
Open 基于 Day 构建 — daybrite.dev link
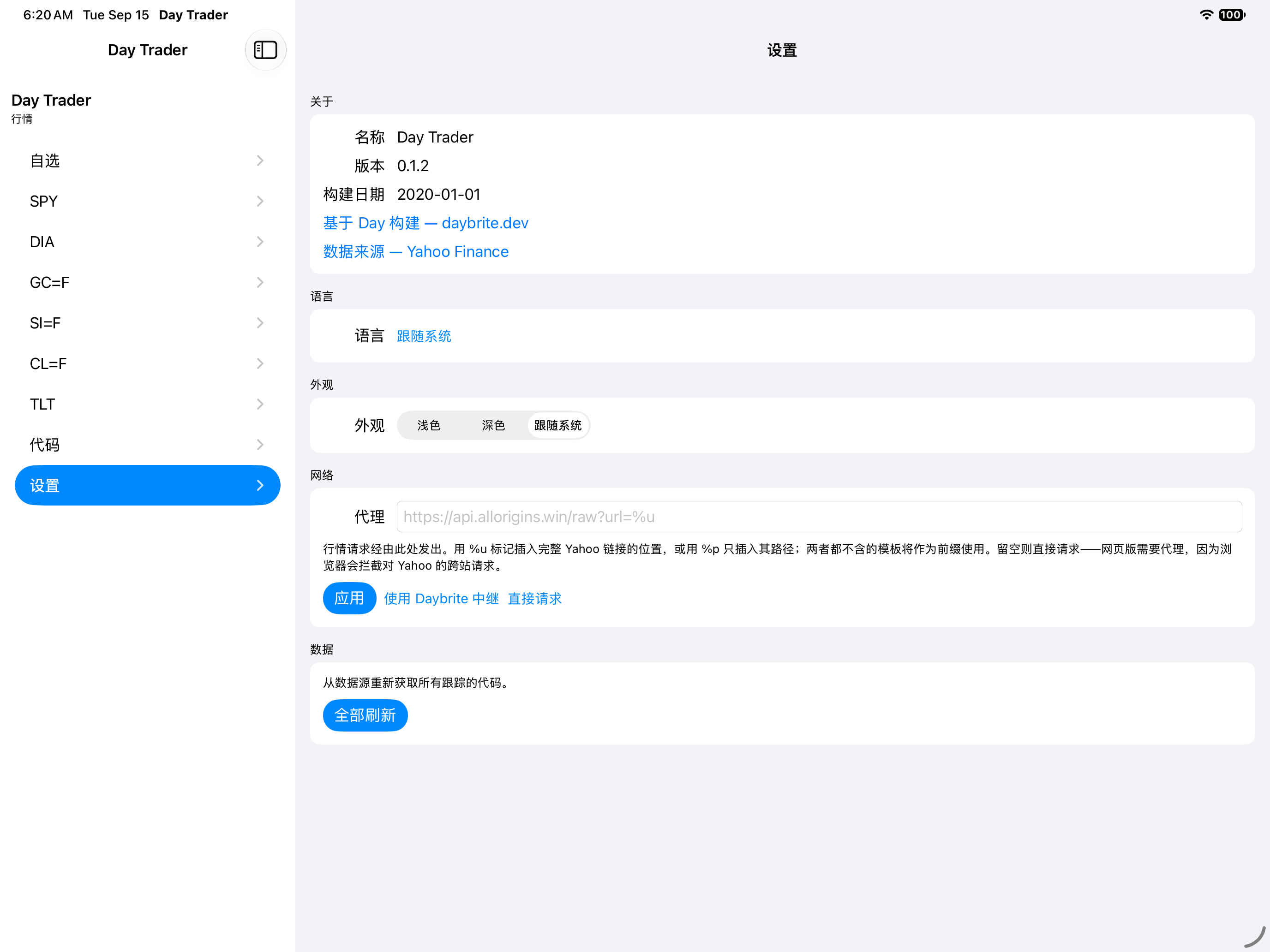coord(425,223)
